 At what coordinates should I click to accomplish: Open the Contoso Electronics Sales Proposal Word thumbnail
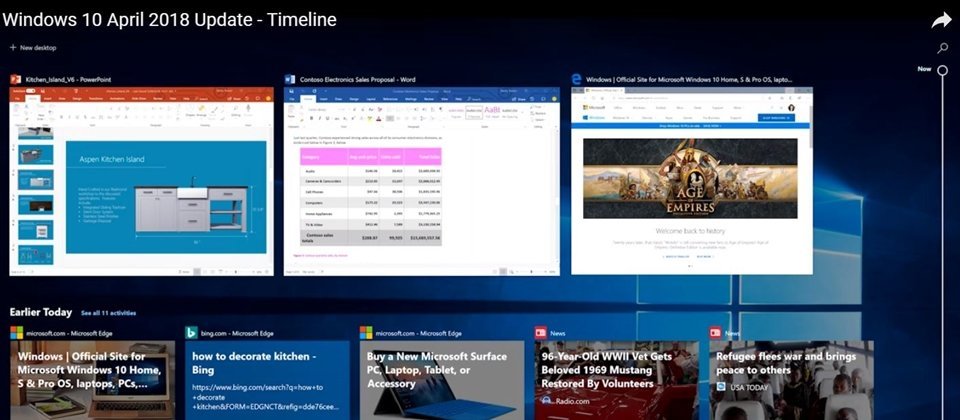421,181
